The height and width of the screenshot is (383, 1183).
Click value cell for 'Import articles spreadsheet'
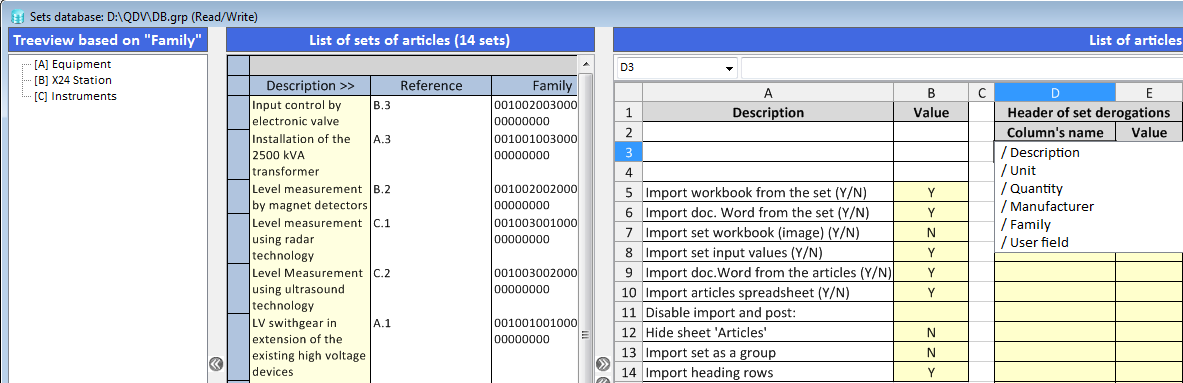[x=931, y=292]
